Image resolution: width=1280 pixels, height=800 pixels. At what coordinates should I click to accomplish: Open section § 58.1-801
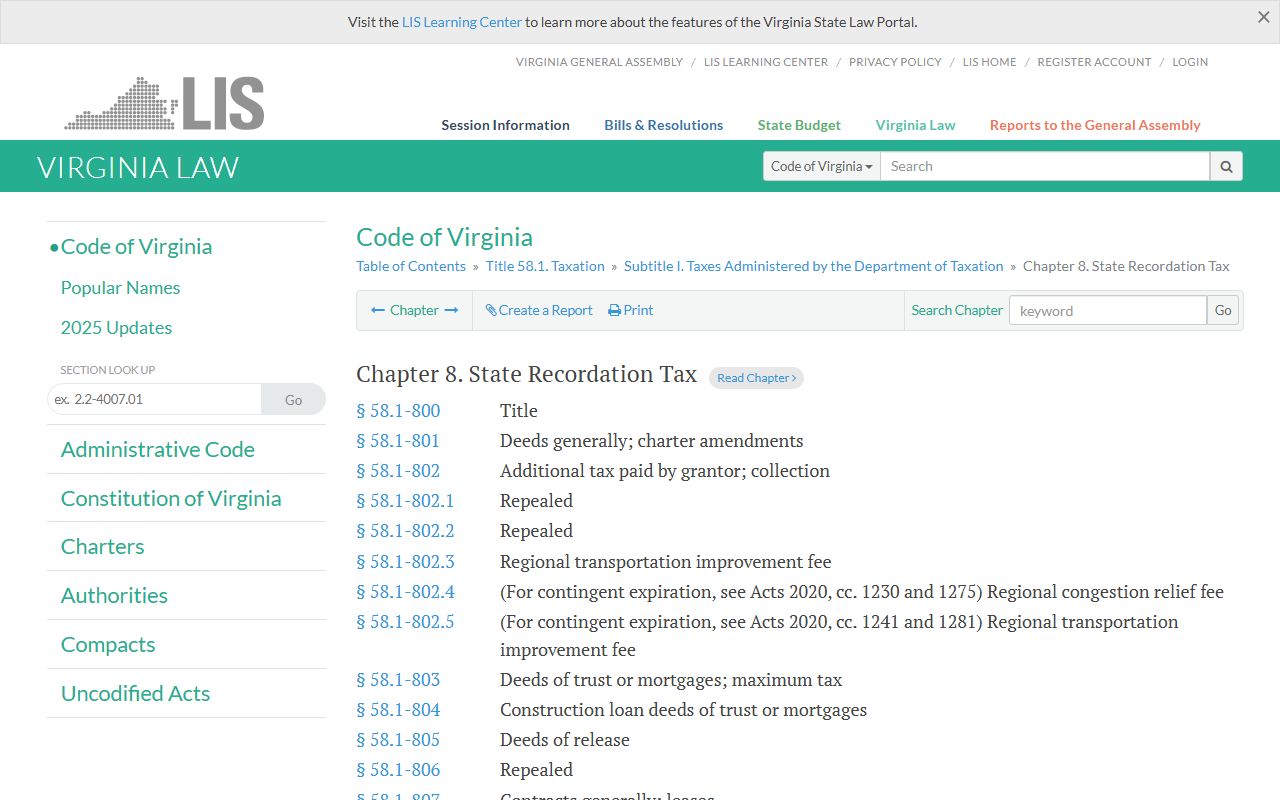pos(398,441)
